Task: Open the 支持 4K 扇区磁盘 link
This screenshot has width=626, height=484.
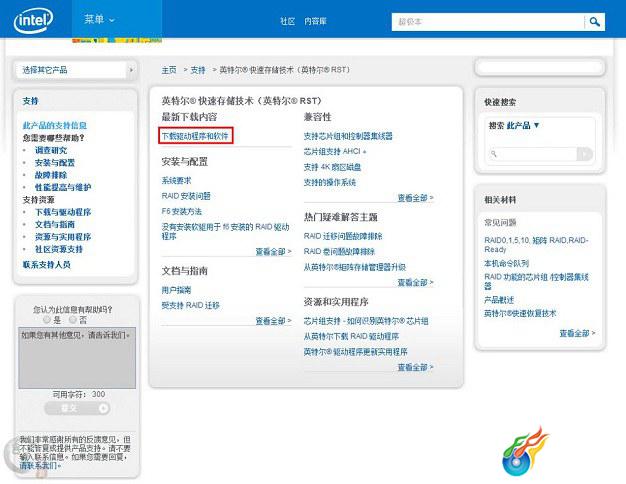Action: 332,167
